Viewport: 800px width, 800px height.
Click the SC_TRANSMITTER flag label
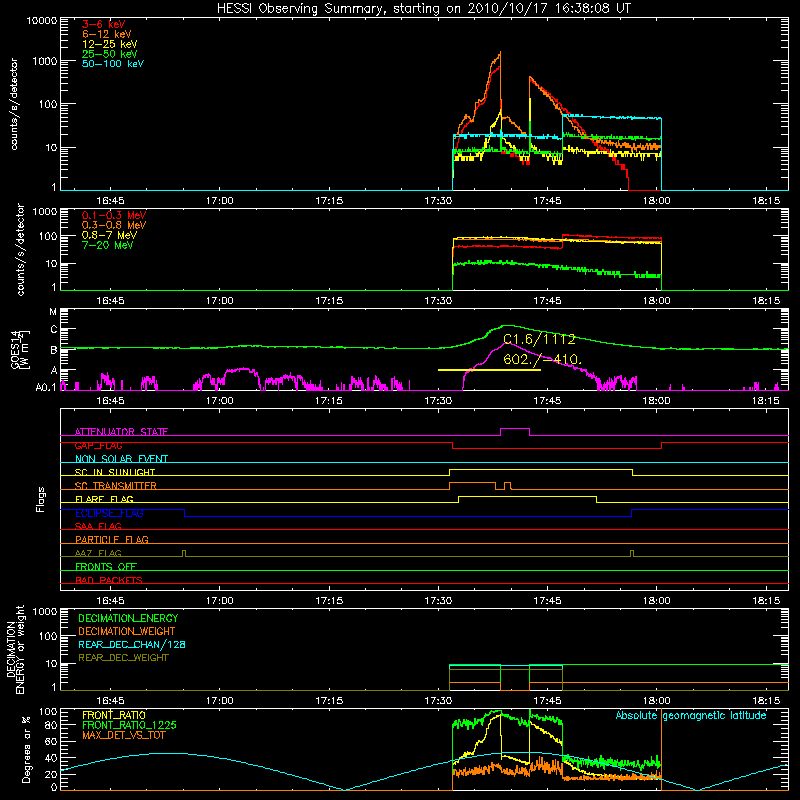pyautogui.click(x=116, y=486)
